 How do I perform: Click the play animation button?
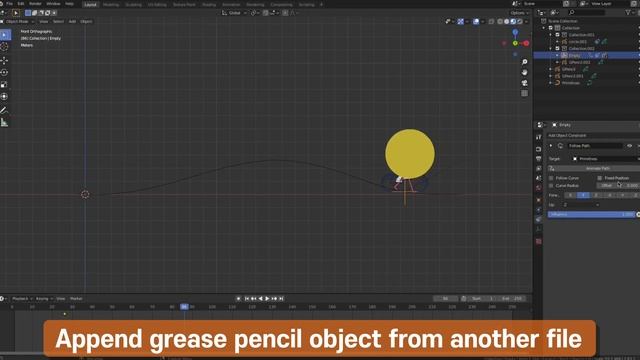[267, 299]
